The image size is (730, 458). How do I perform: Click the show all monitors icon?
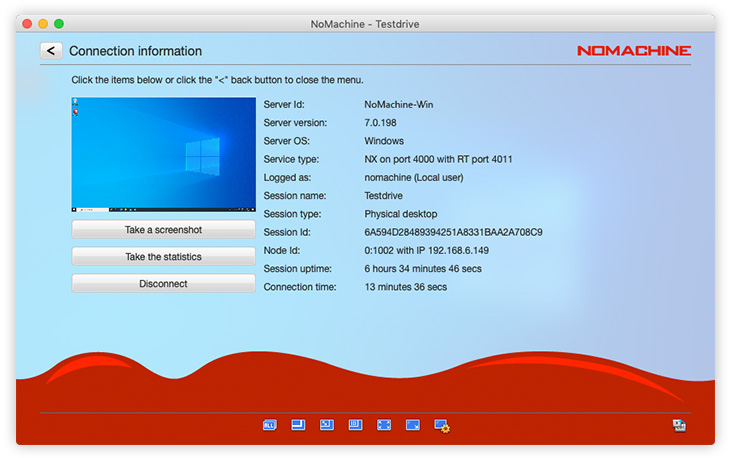pos(269,425)
